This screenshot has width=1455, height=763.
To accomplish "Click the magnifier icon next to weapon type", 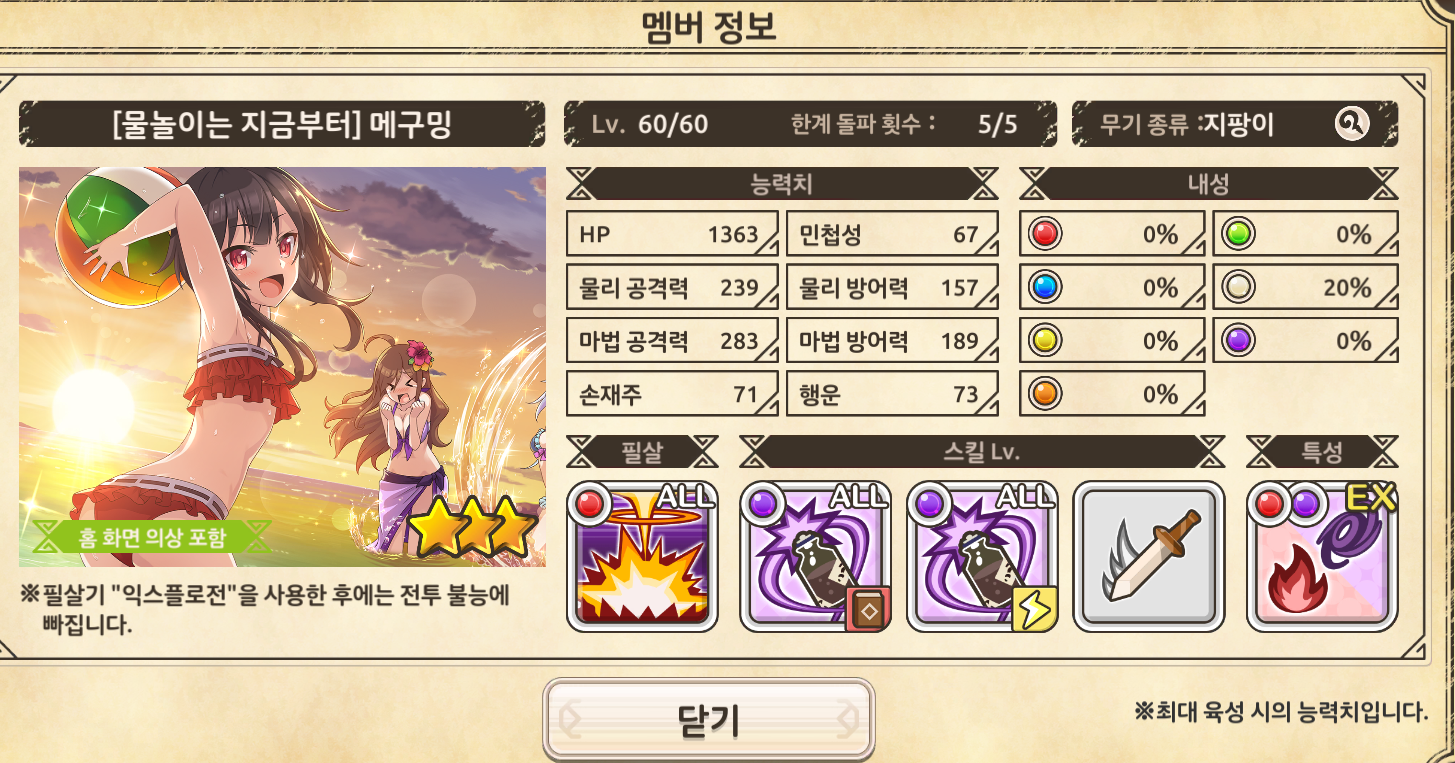I will [1351, 124].
